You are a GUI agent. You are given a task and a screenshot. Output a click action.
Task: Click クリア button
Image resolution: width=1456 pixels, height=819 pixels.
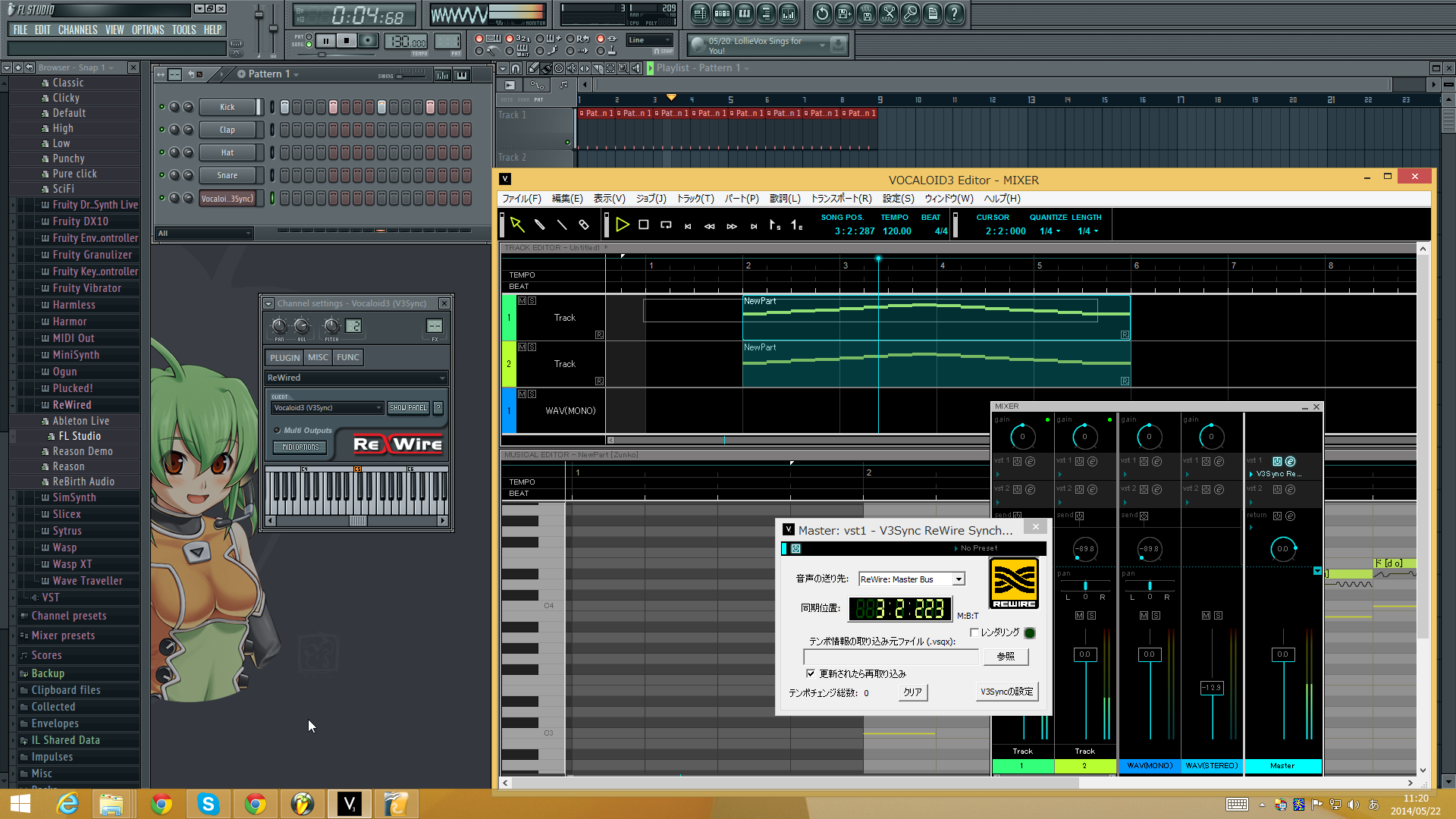click(912, 692)
